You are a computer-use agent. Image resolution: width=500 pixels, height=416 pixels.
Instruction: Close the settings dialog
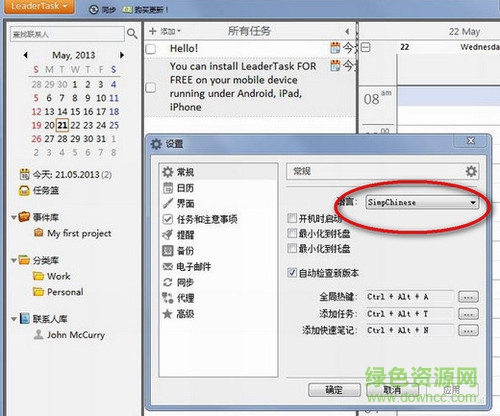pyautogui.click(x=471, y=141)
